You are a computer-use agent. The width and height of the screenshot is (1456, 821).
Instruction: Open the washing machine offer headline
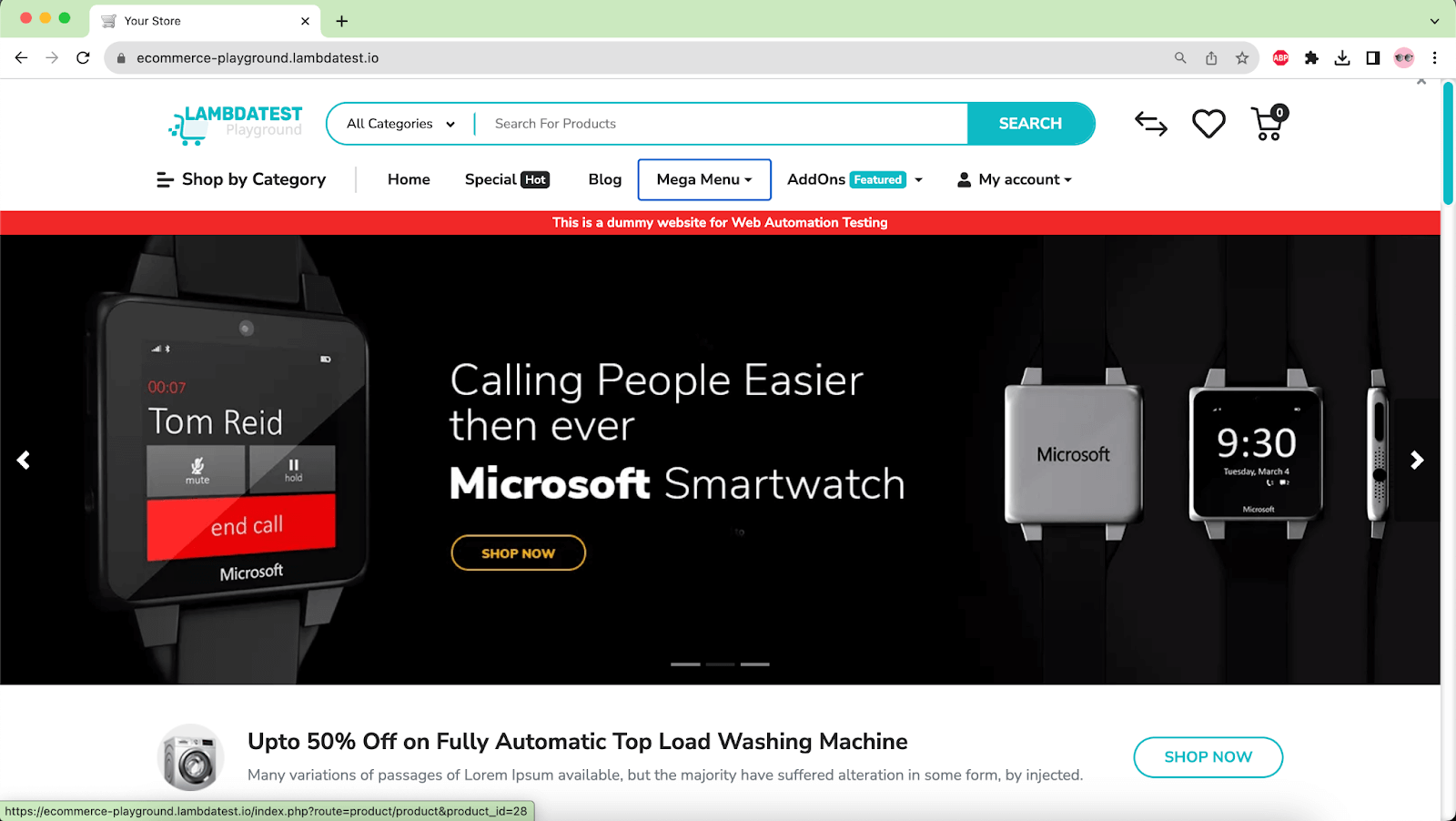578,742
